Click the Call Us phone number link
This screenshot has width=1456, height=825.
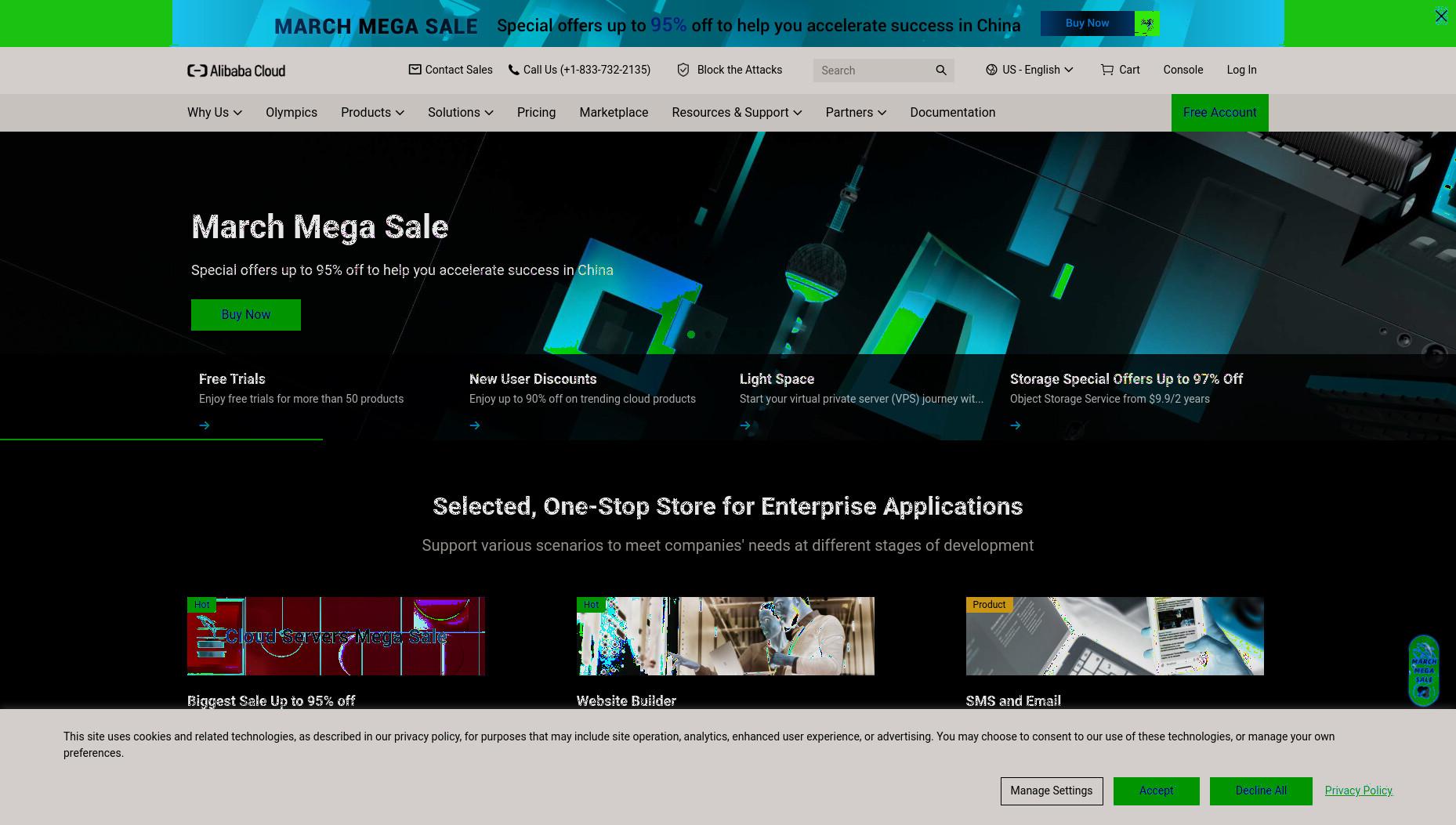coord(579,70)
